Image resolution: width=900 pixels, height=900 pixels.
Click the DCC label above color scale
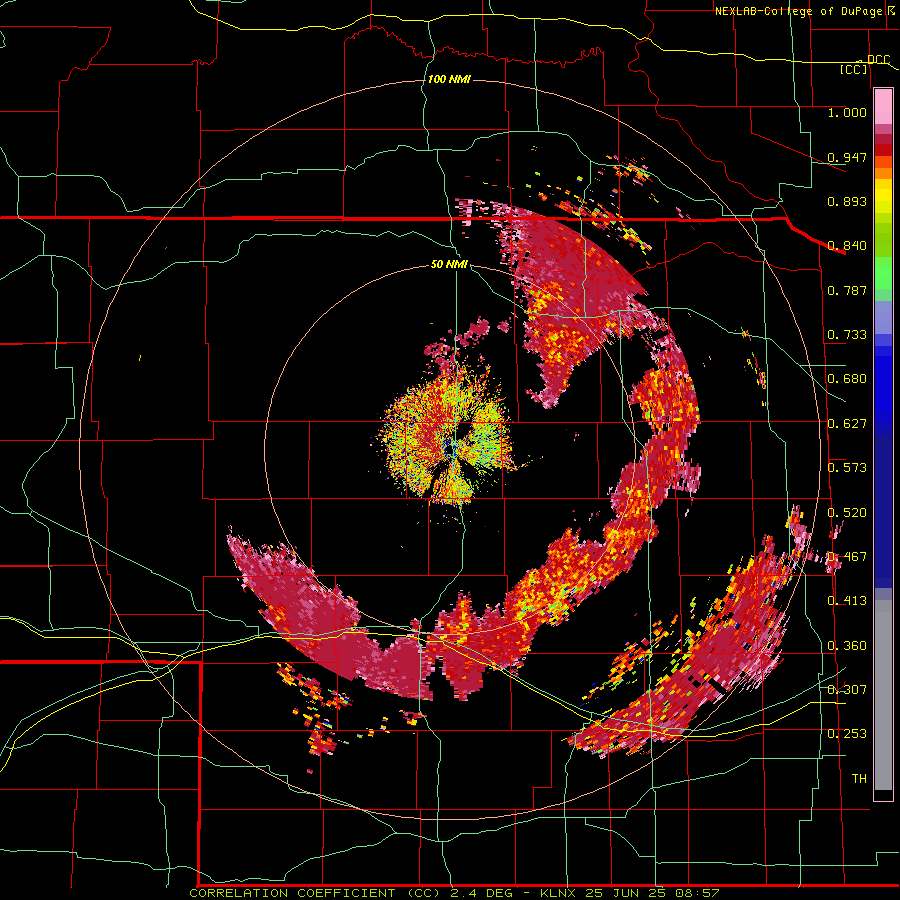pyautogui.click(x=878, y=59)
